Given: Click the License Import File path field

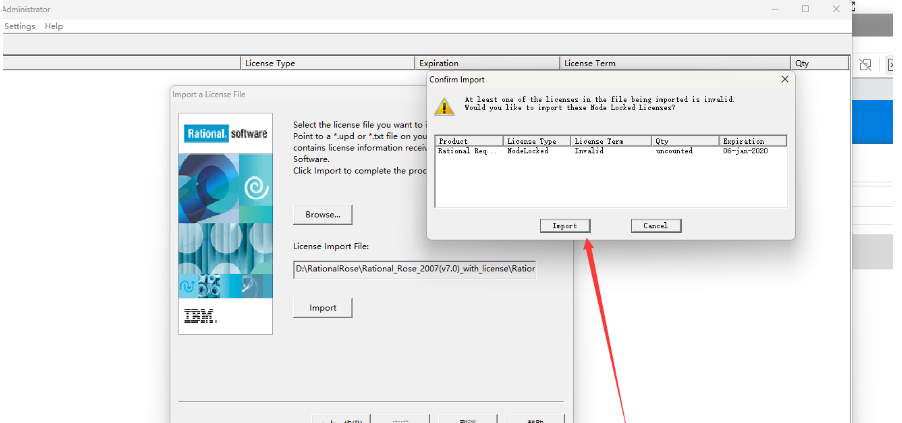Looking at the screenshot, I should pos(415,269).
